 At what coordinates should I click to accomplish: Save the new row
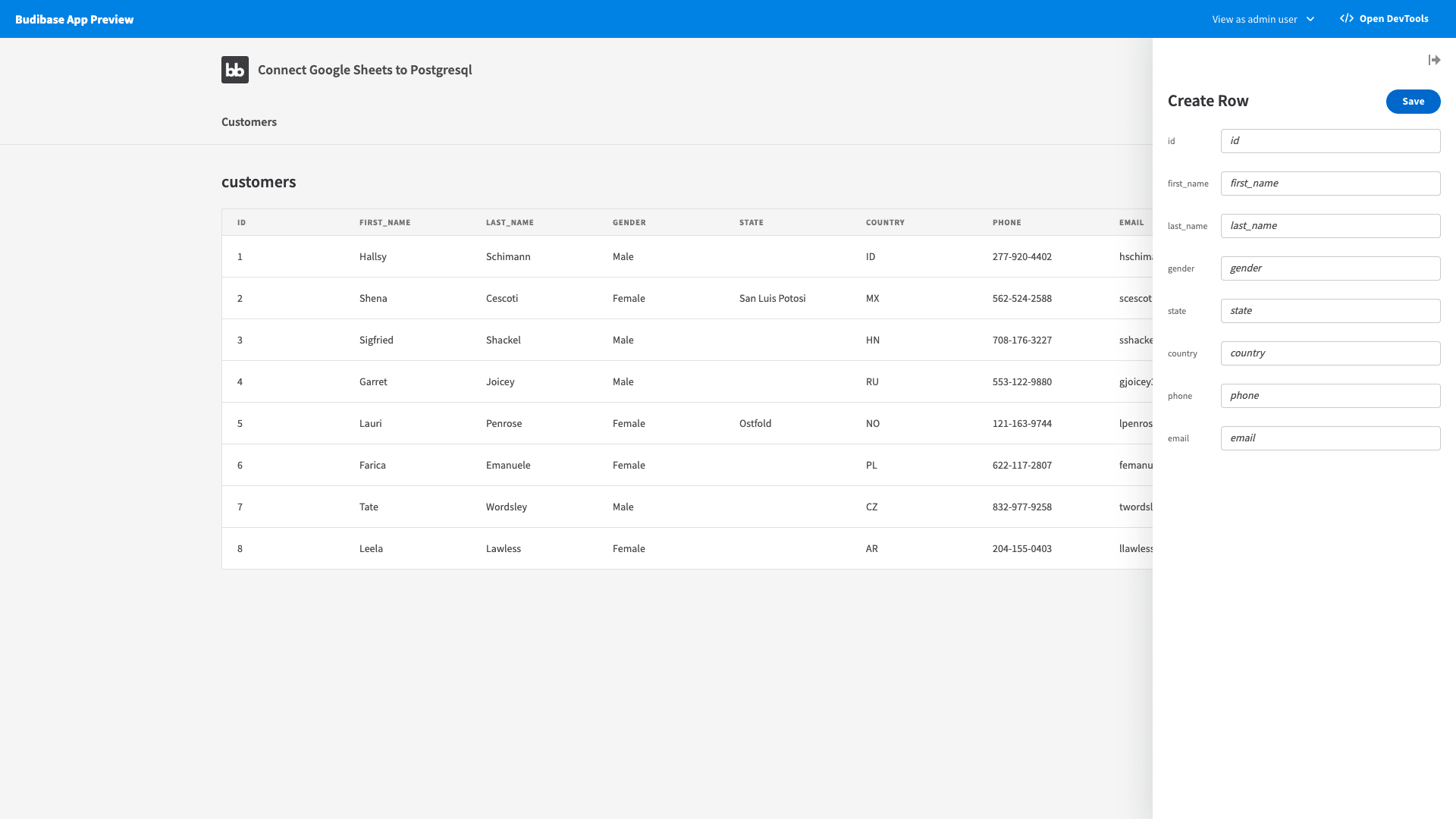1413,102
